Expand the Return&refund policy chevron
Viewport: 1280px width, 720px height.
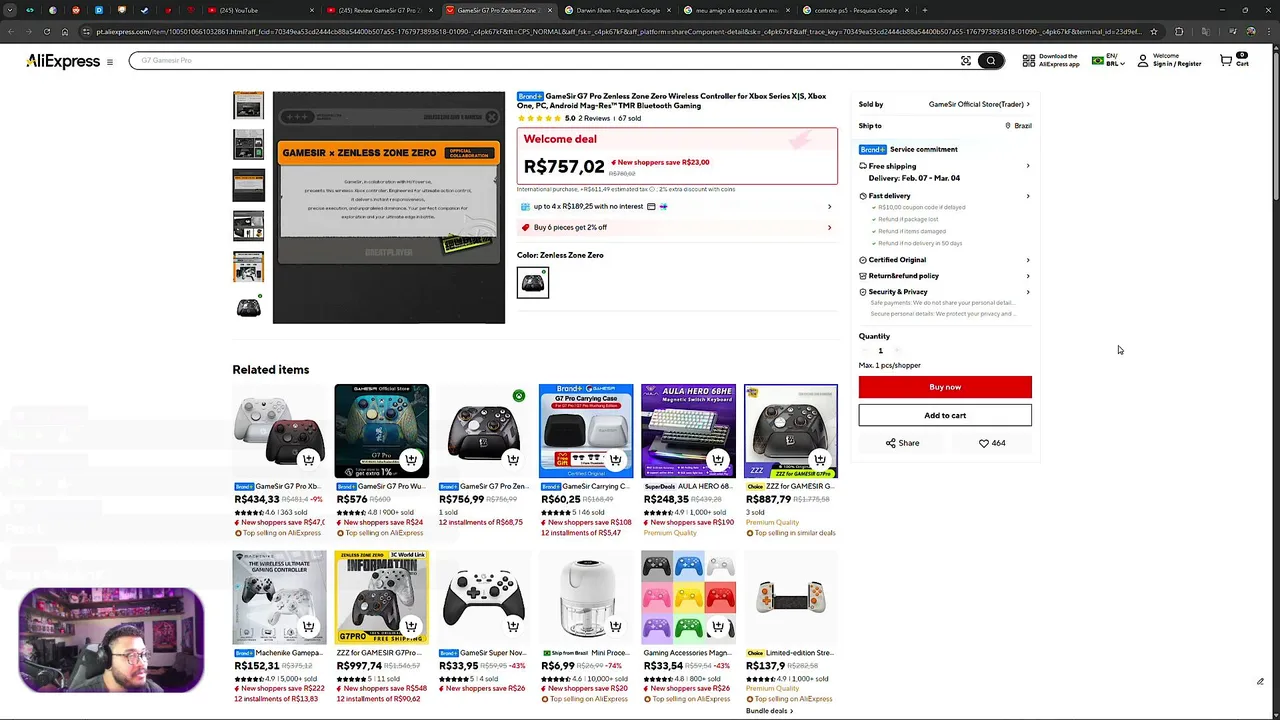(x=1027, y=276)
